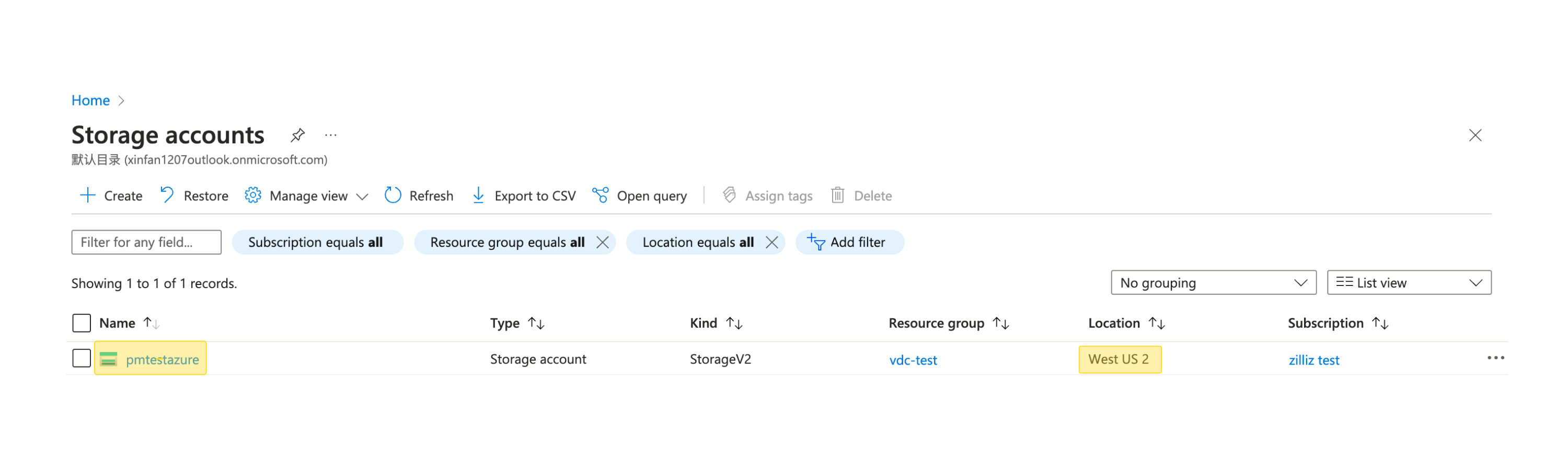Click the Add filter funnel icon

[x=816, y=242]
